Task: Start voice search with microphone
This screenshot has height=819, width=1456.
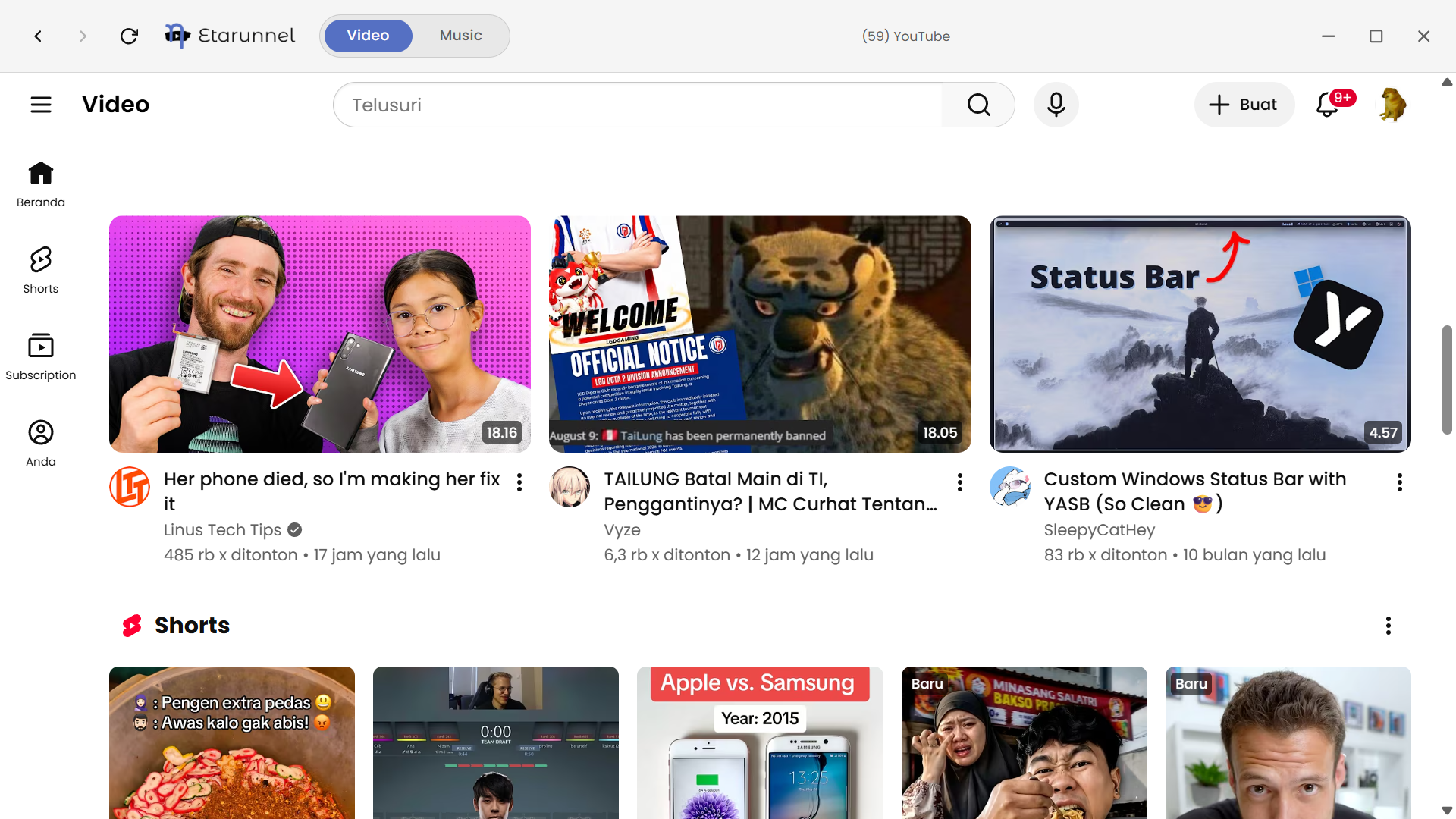Action: click(1056, 105)
